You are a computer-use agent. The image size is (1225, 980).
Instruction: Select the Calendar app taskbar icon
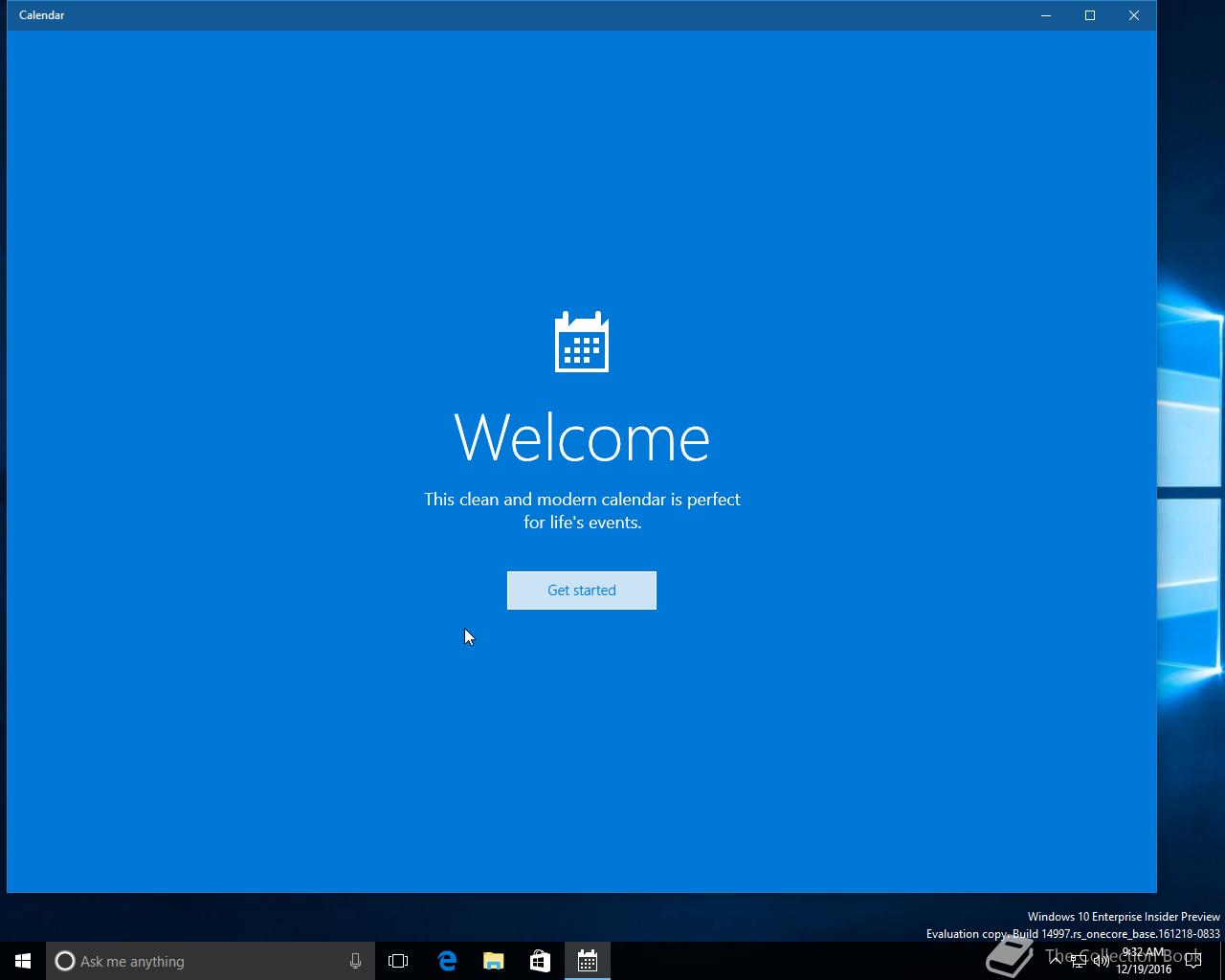[x=588, y=961]
